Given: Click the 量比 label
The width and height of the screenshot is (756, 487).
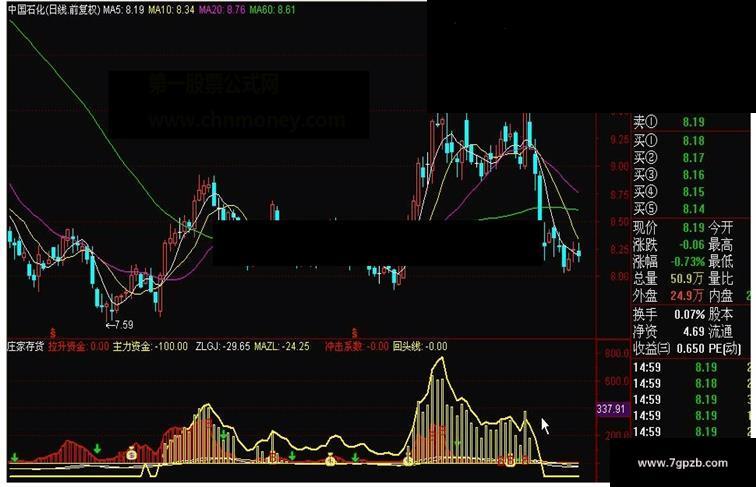Looking at the screenshot, I should (721, 278).
